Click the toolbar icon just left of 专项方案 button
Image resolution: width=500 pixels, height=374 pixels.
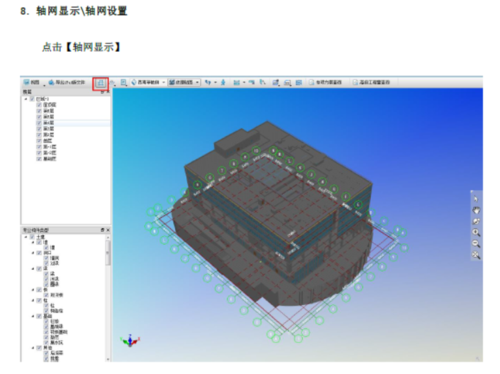[x=299, y=82]
